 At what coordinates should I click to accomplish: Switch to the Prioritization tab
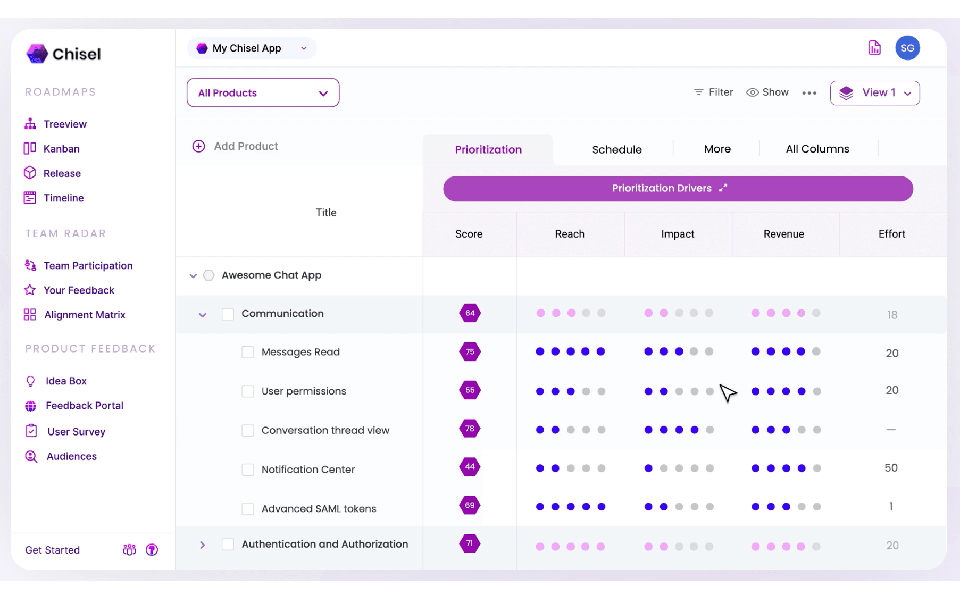[x=488, y=149]
